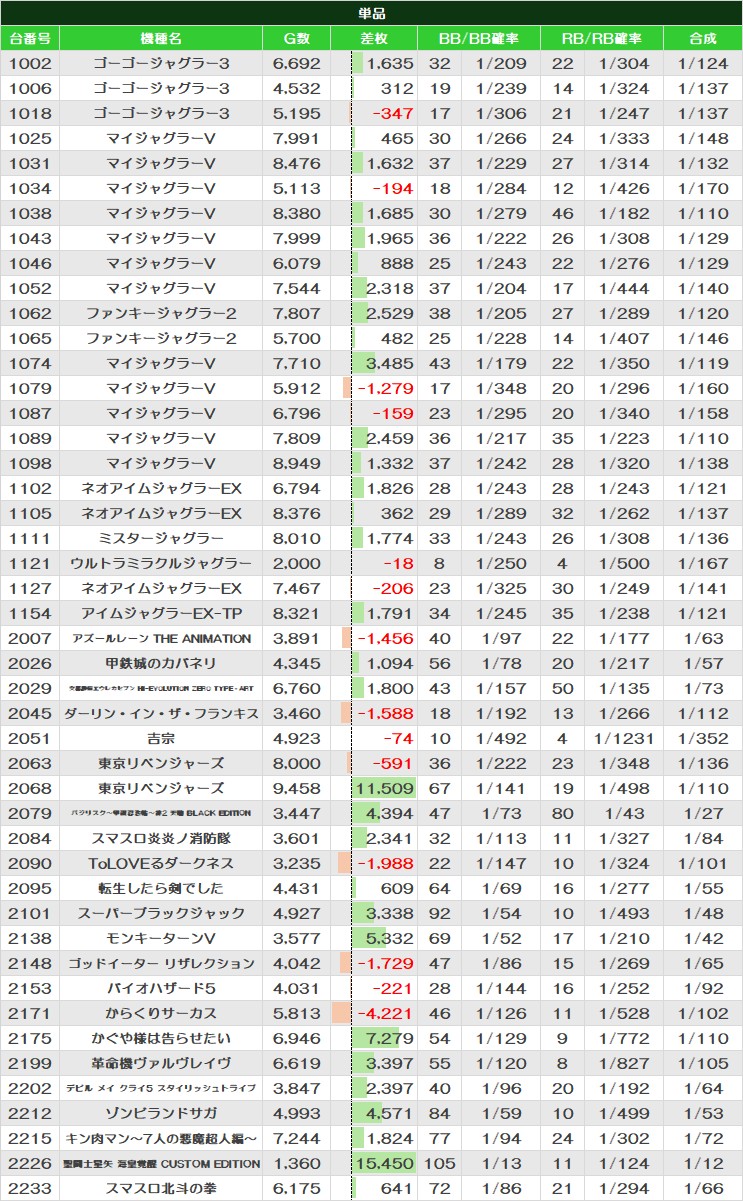Click the 1/772 RB probability

point(623,1038)
